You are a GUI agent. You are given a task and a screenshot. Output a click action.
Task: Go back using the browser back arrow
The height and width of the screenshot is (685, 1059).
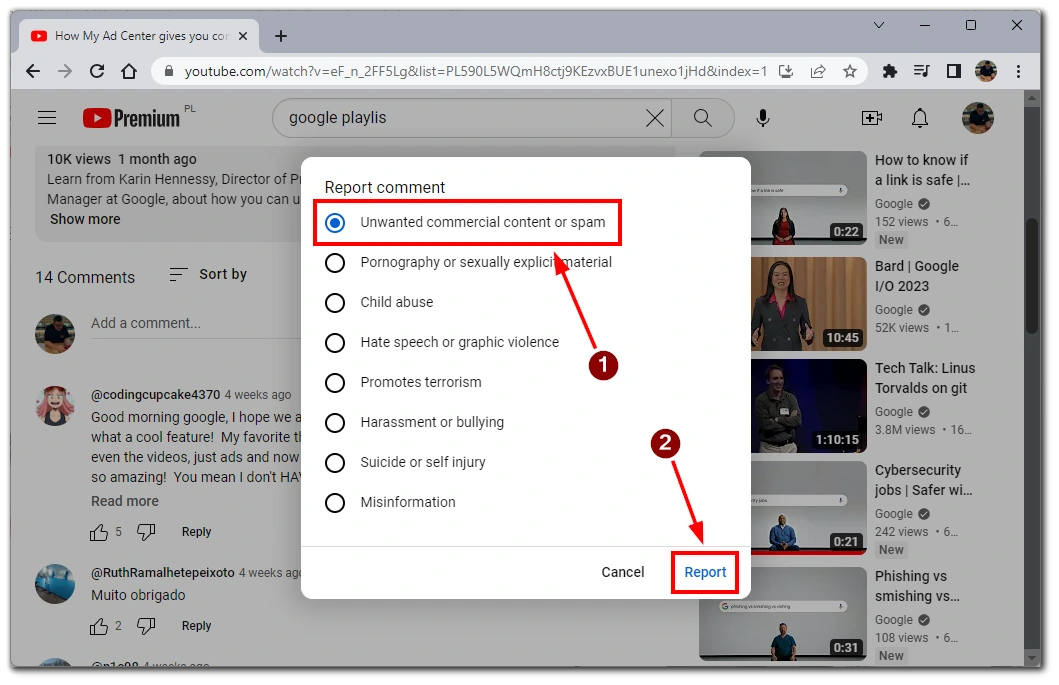click(x=32, y=71)
